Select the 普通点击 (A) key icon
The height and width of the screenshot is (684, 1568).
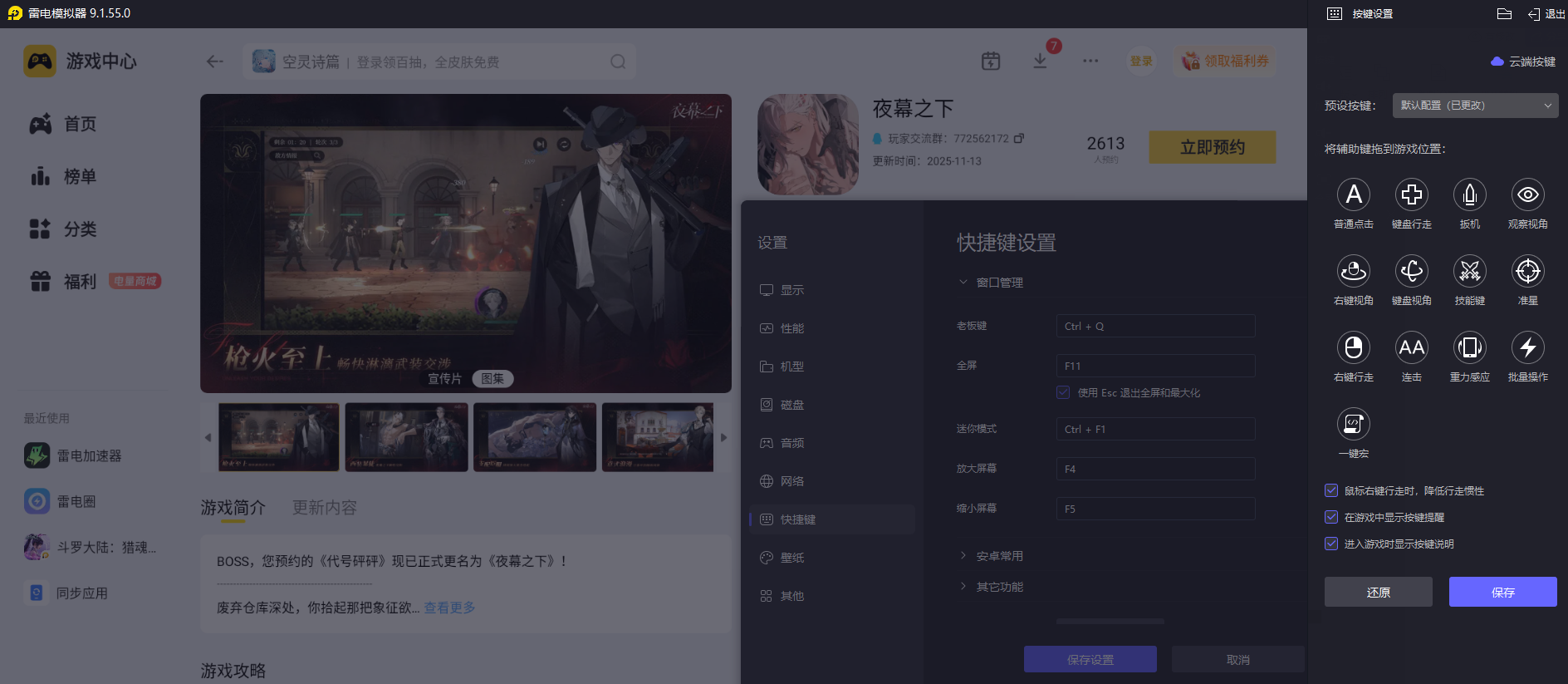click(1353, 195)
